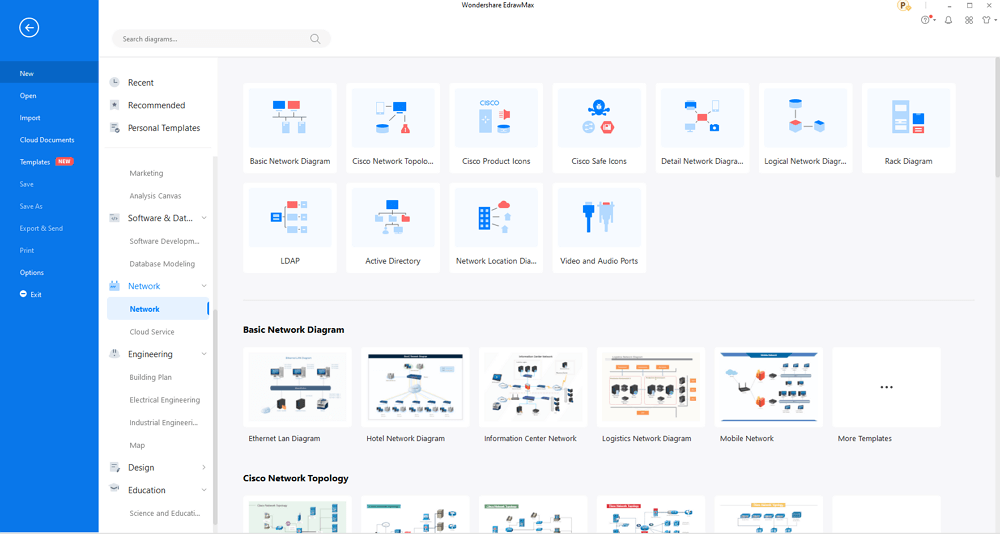Viewport: 1000px width, 534px height.
Task: Open Network Location Diagram tile
Action: coord(496,228)
